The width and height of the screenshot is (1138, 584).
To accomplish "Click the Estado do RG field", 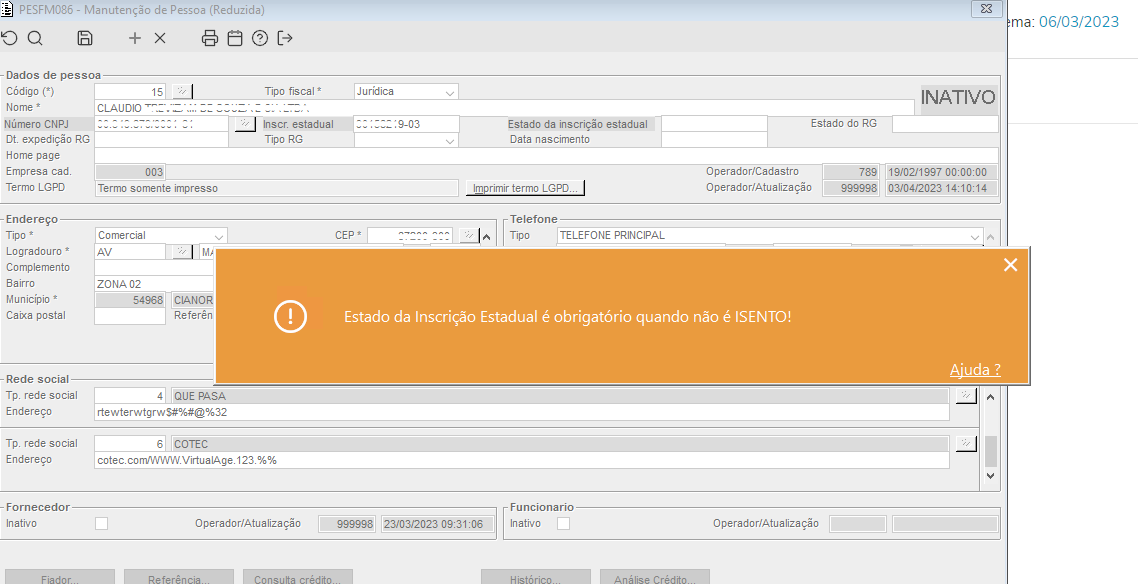I will [x=945, y=124].
